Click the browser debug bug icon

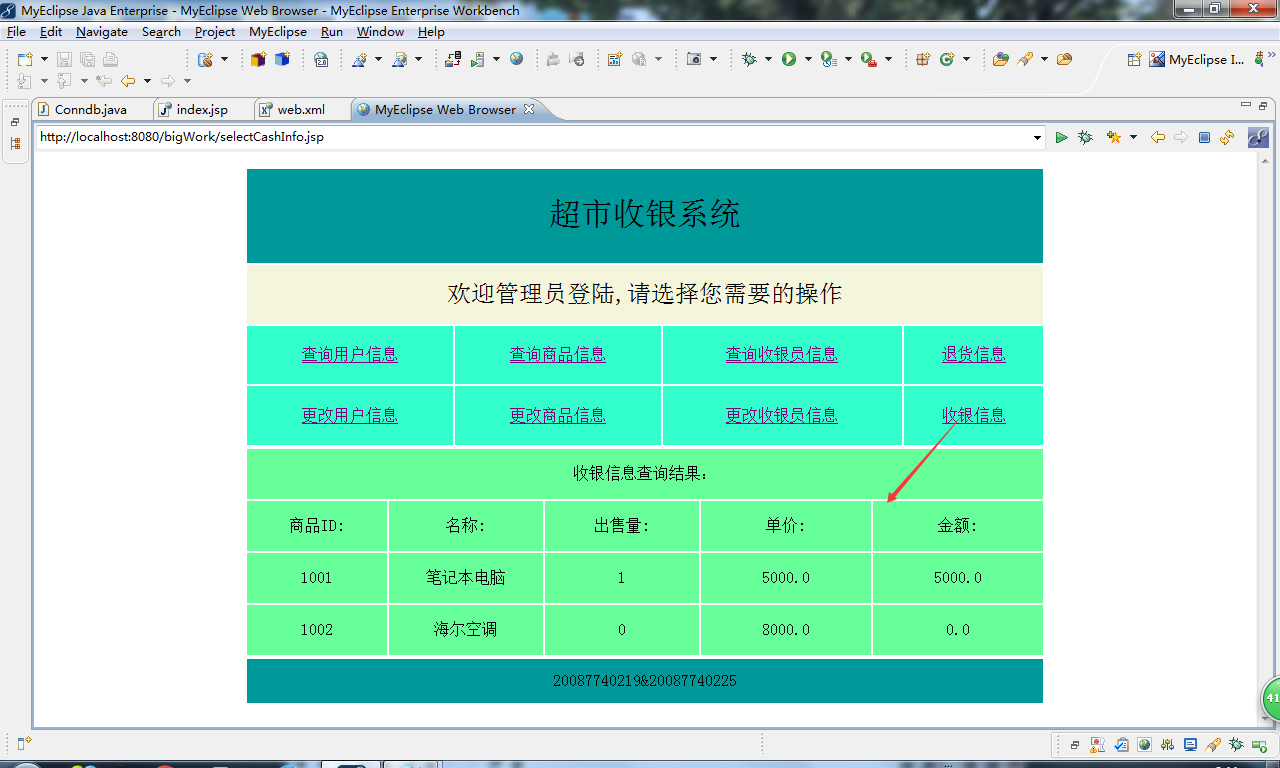pyautogui.click(x=1085, y=137)
